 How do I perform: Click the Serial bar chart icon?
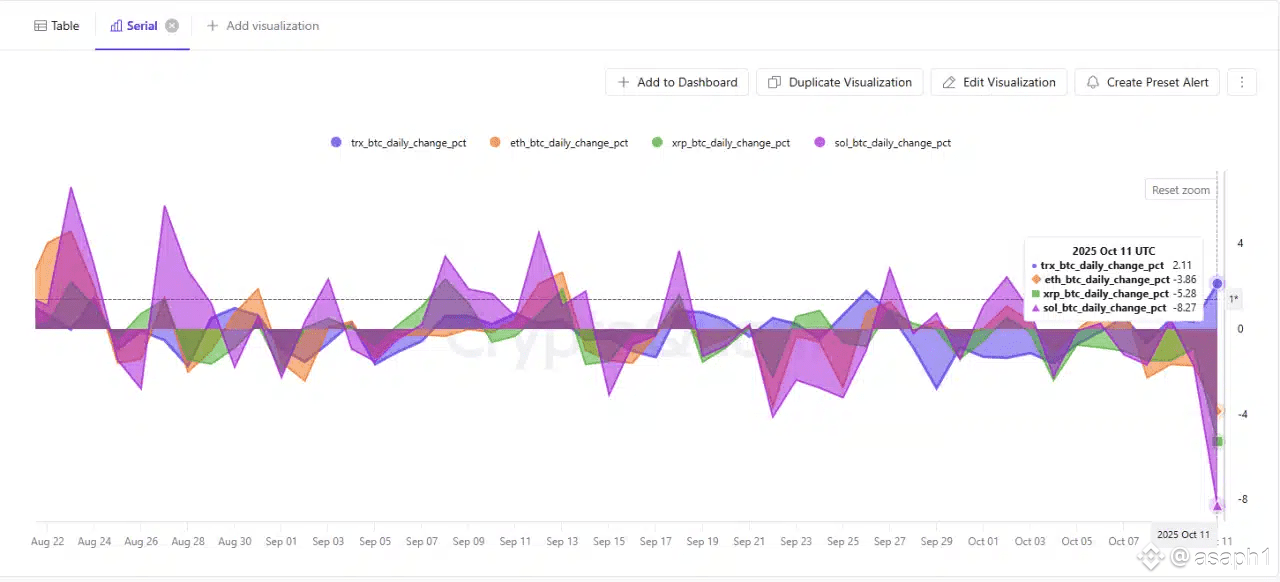pyautogui.click(x=116, y=26)
